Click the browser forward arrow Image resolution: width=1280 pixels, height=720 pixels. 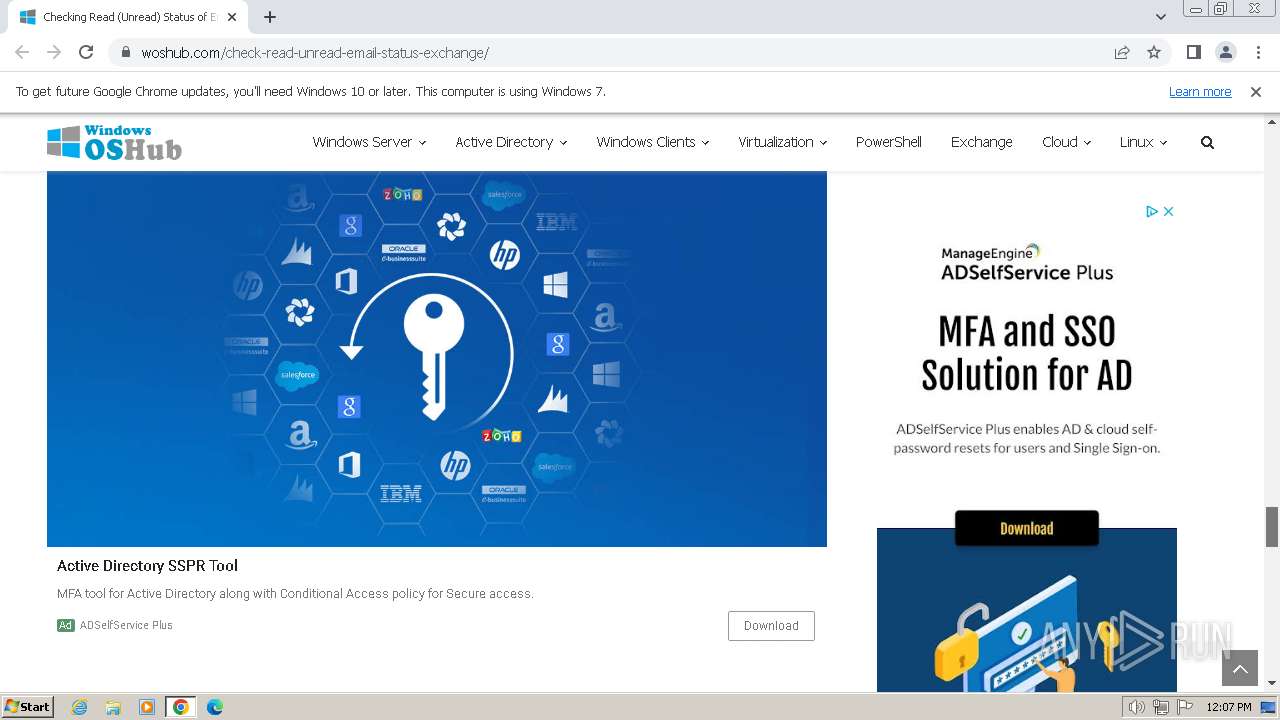(54, 52)
